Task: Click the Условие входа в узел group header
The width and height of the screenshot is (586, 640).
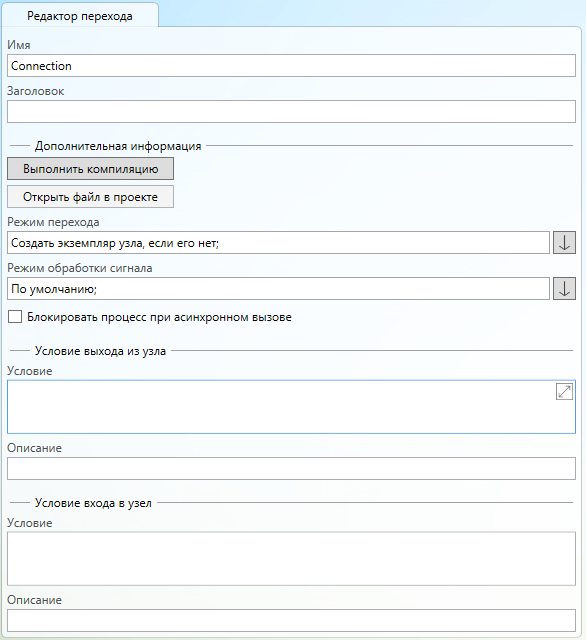Action: 93,503
